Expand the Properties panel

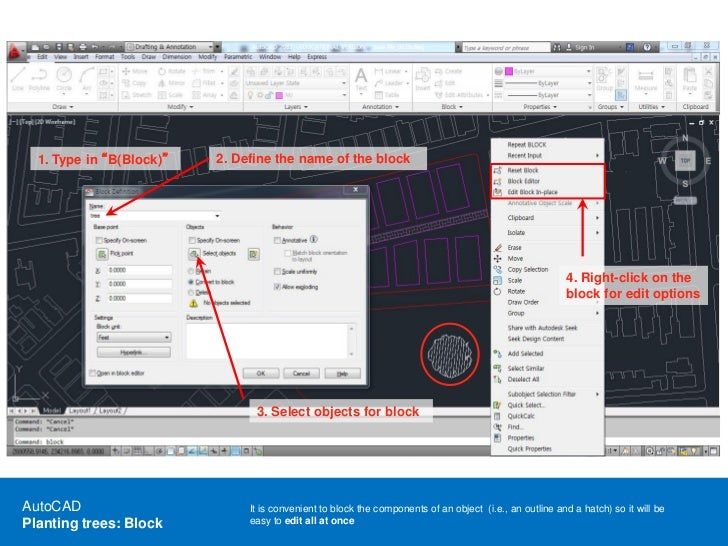click(540, 107)
